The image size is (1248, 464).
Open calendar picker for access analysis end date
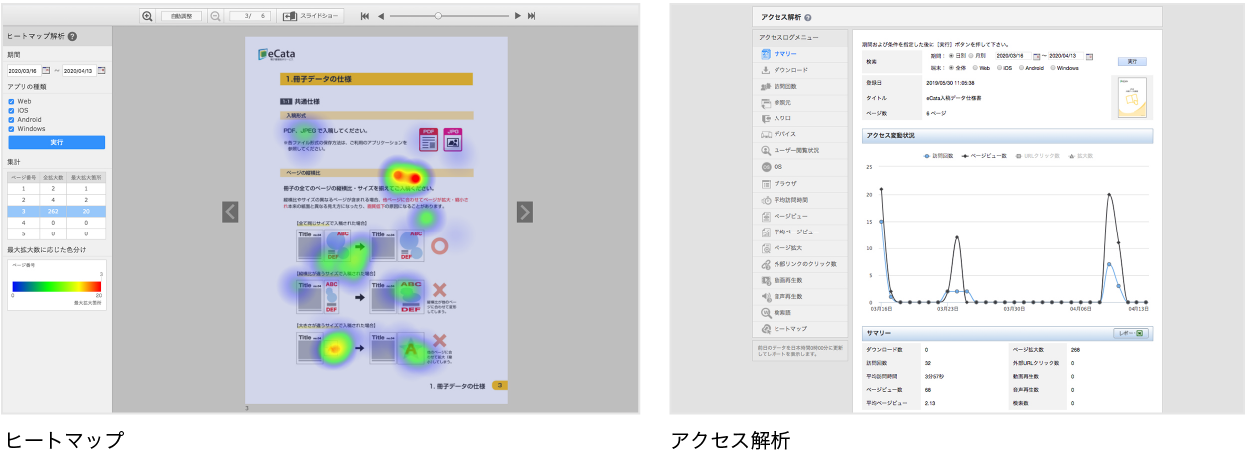pyautogui.click(x=1089, y=56)
